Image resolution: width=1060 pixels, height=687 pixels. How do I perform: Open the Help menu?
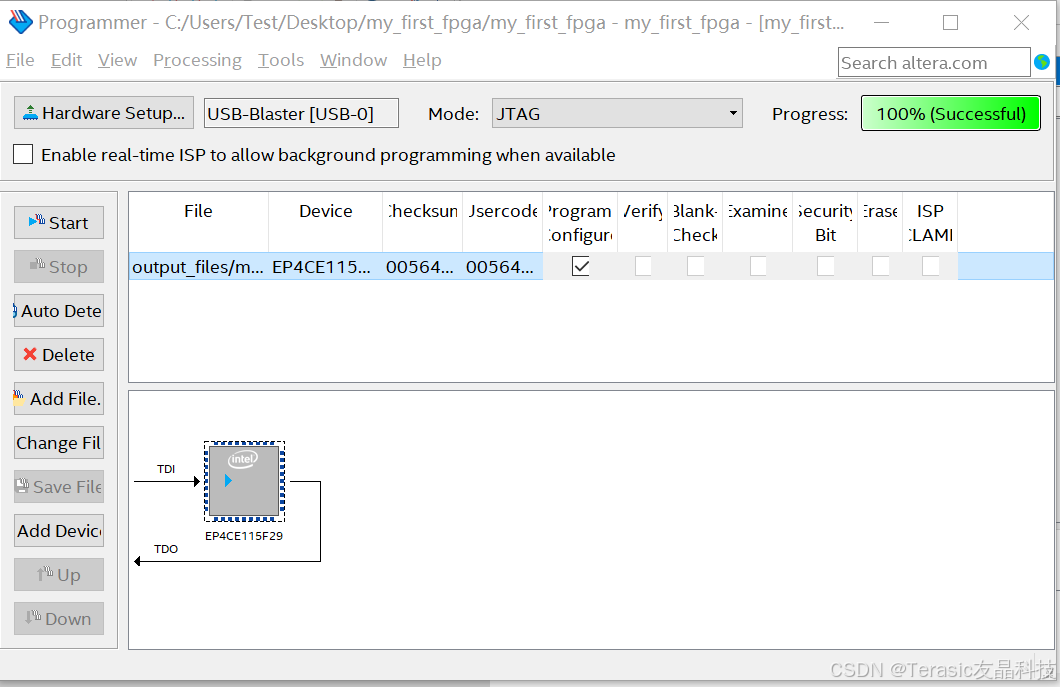click(x=422, y=60)
